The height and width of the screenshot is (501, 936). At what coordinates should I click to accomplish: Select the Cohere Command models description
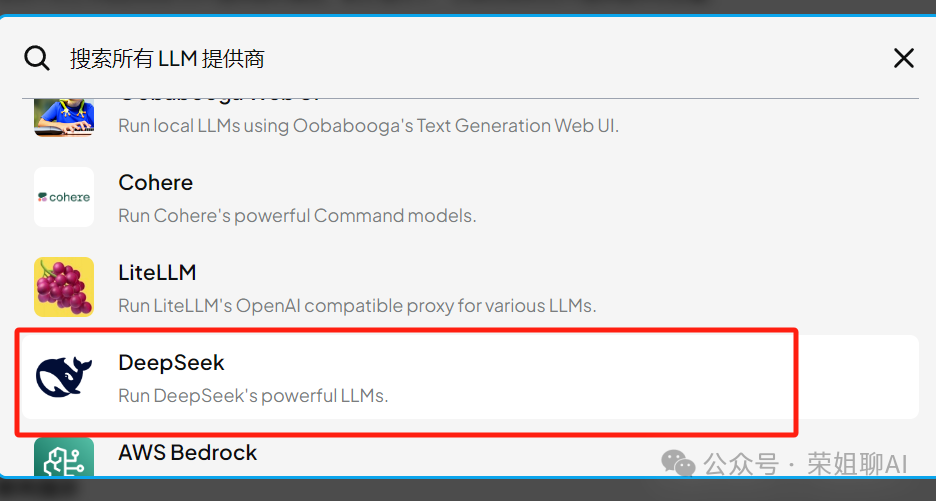297,216
